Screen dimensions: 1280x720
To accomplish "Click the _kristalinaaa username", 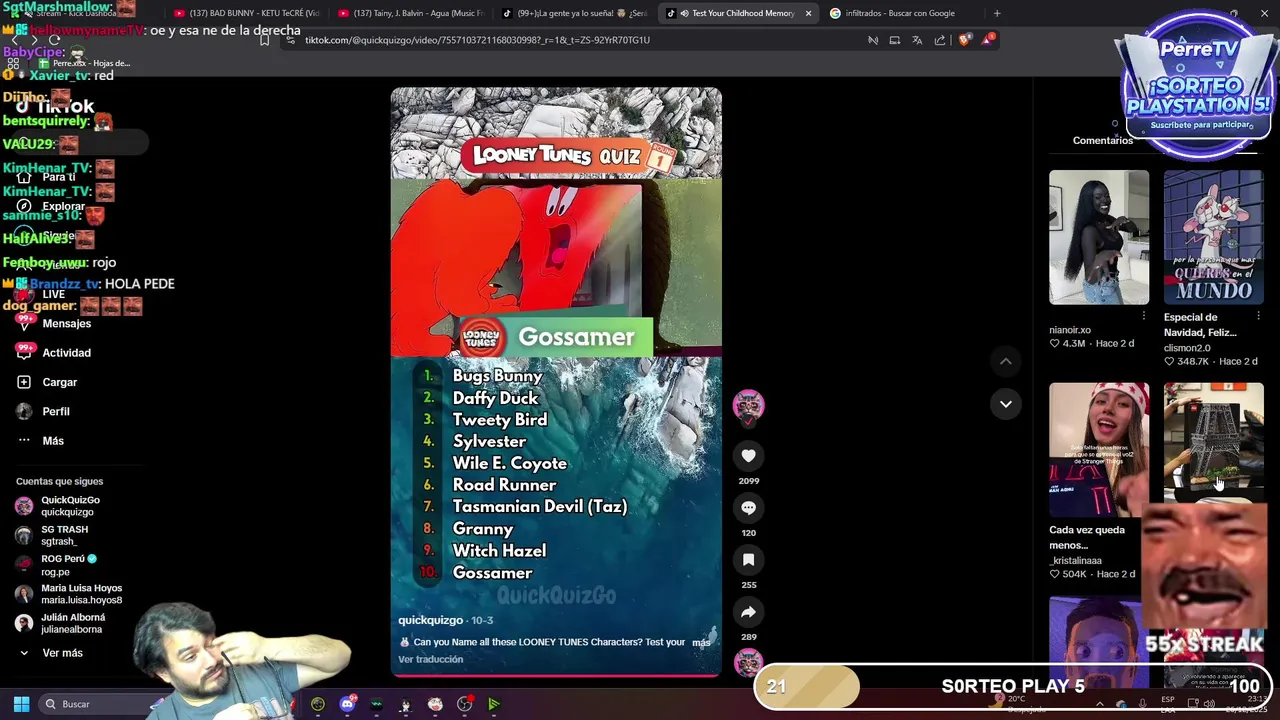I will click(x=1075, y=561).
